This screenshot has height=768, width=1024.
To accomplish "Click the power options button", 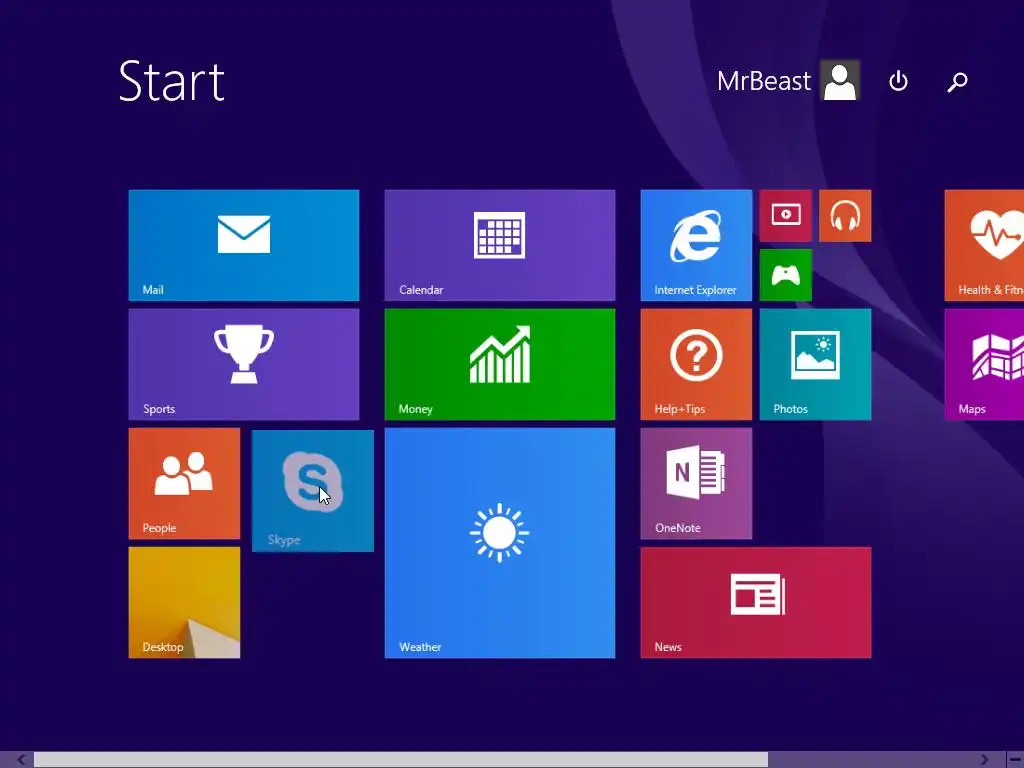I will [899, 81].
